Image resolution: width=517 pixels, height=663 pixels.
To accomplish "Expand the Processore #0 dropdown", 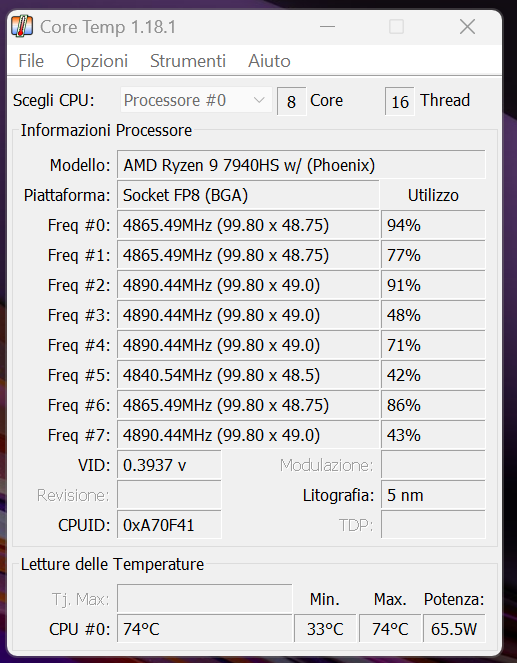I will [x=196, y=100].
